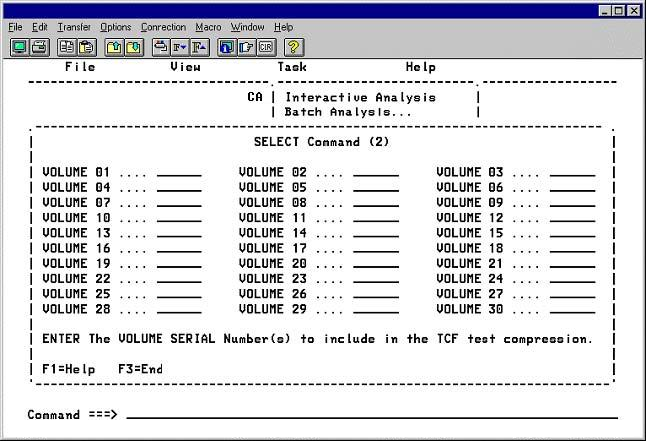Click the VOLUME 20 entry field

pos(376,264)
